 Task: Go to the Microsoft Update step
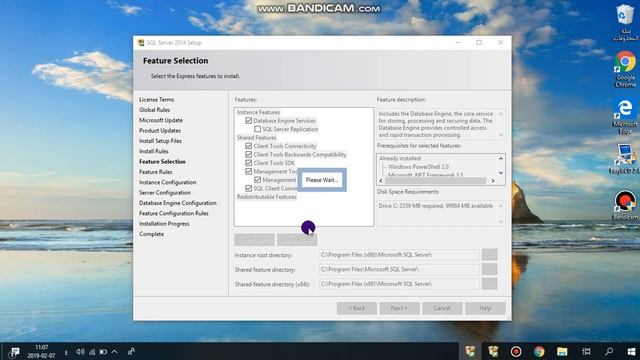[x=161, y=120]
